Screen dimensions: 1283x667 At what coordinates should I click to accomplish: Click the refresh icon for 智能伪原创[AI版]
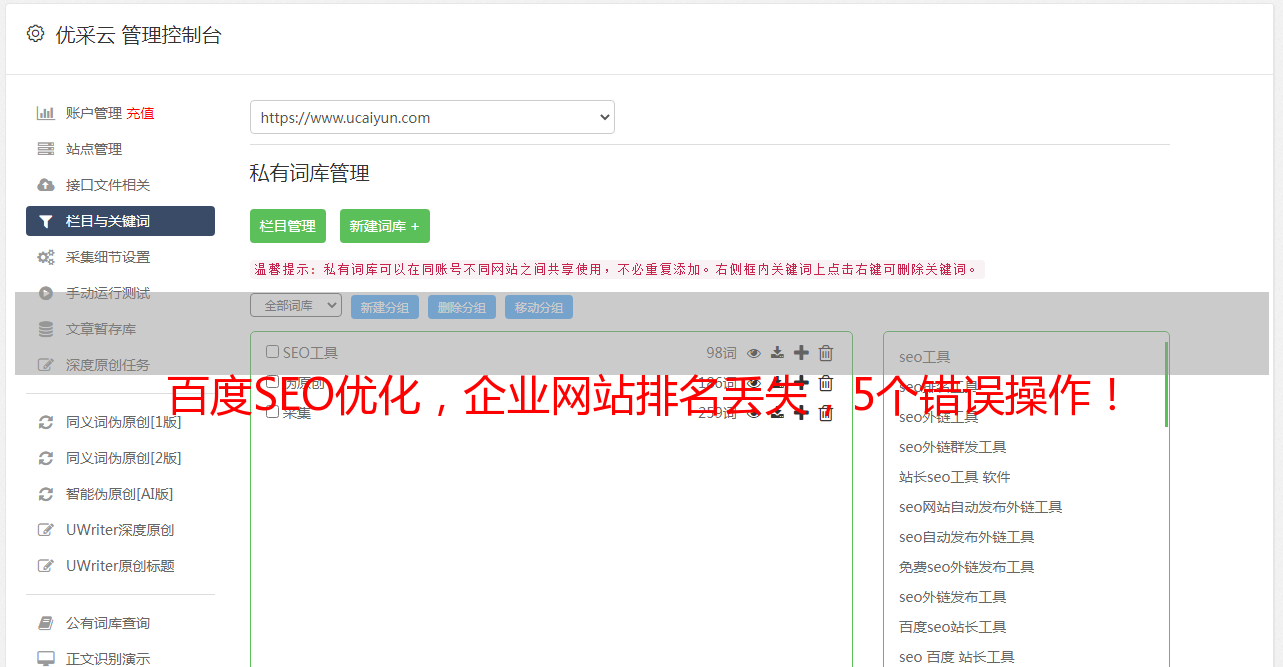45,494
